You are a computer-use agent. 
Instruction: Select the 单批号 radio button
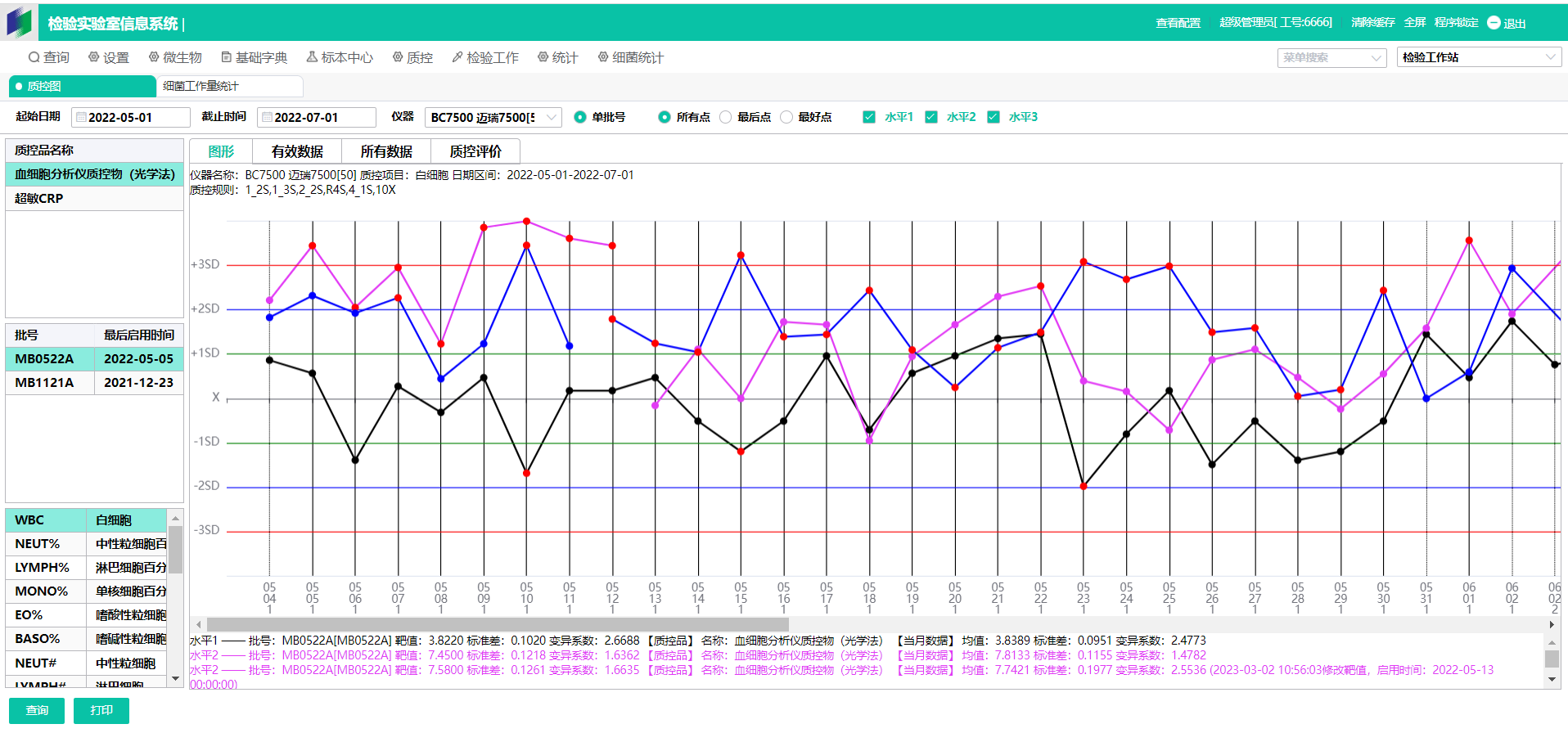click(580, 117)
